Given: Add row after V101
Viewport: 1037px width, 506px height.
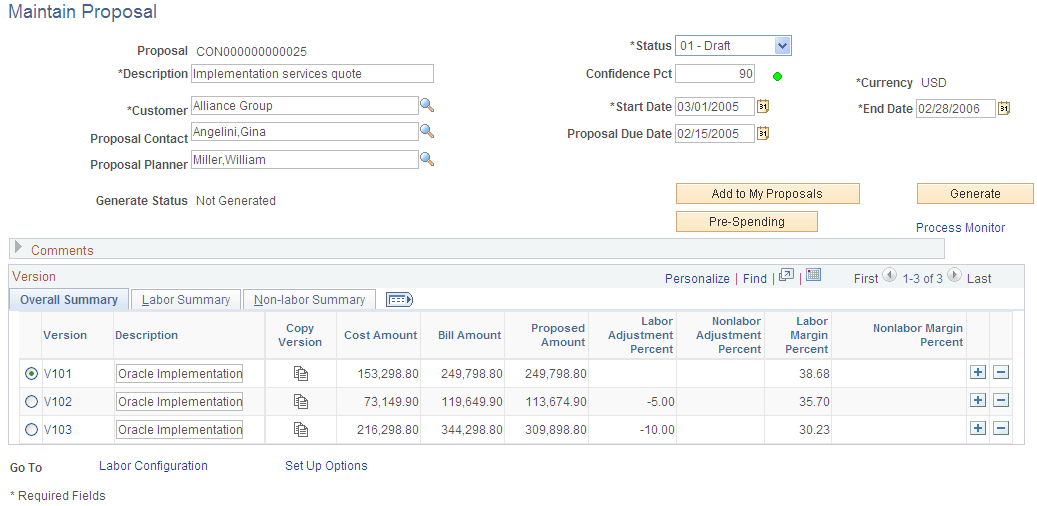Looking at the screenshot, I should click(x=977, y=372).
